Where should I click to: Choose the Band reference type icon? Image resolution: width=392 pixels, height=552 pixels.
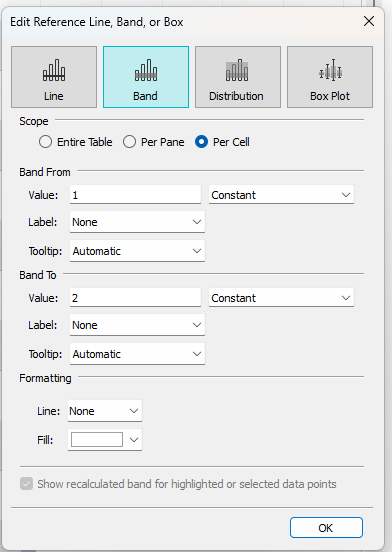click(x=146, y=77)
